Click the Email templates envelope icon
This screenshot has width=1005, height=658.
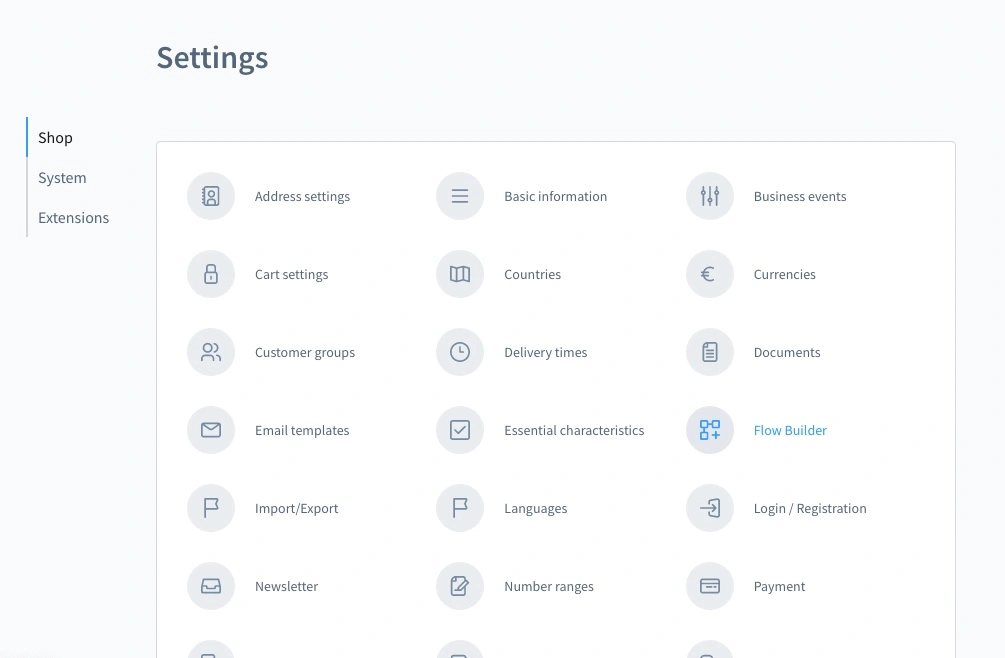[x=211, y=431]
